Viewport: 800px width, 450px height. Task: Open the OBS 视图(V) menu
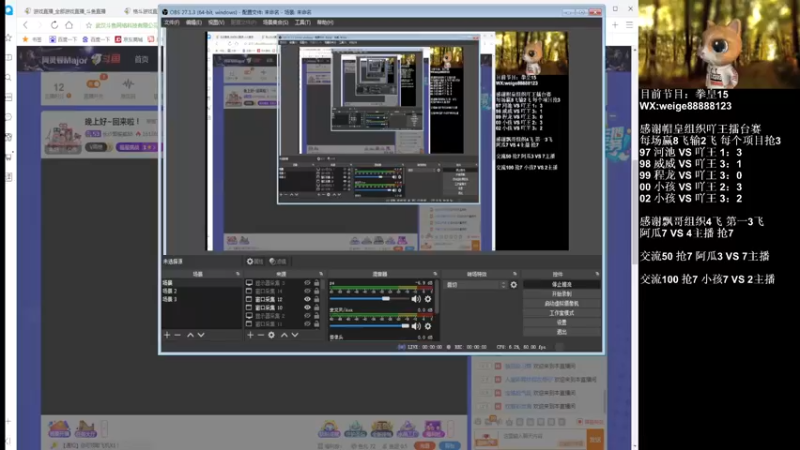click(x=216, y=22)
